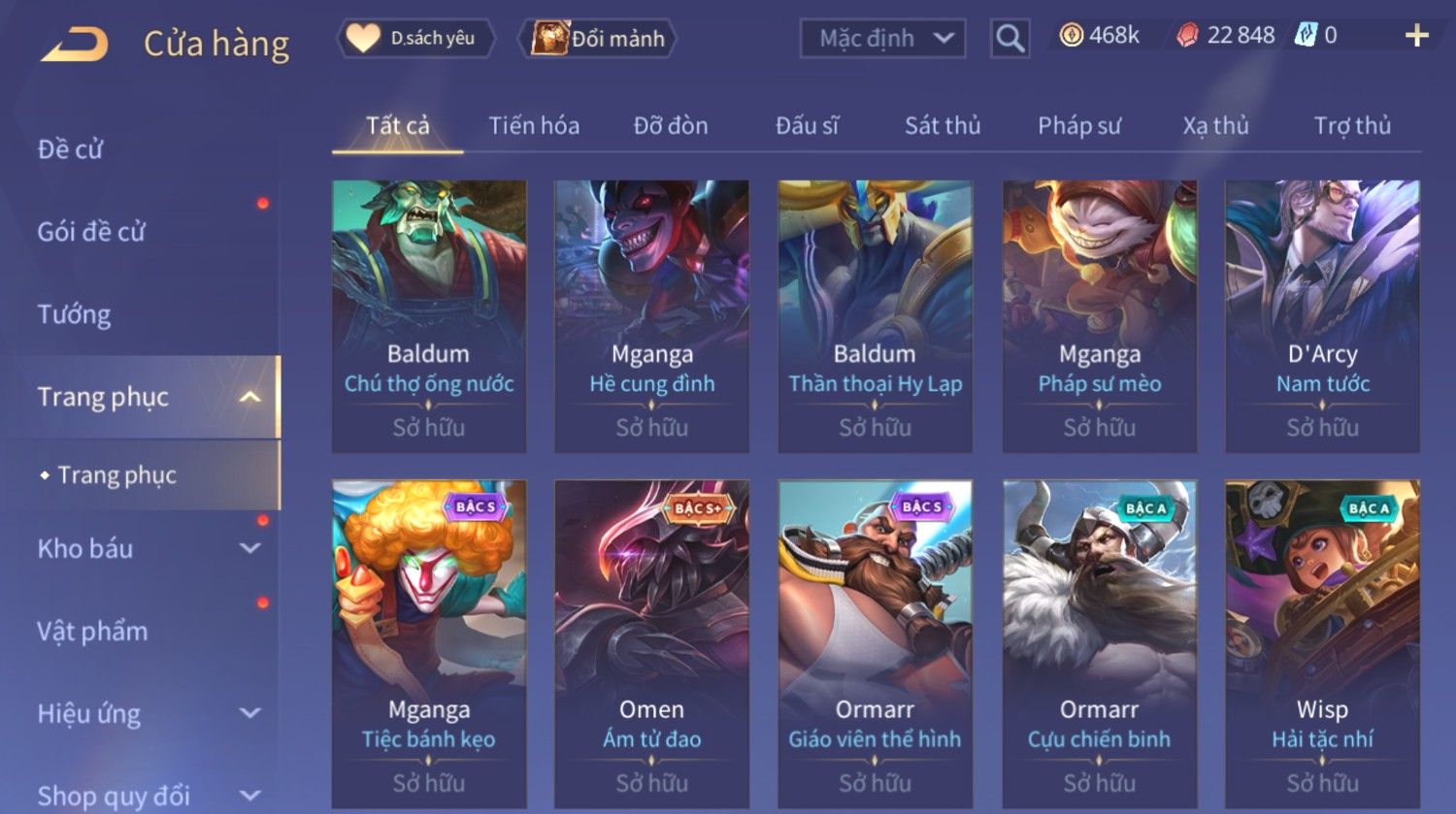1456x814 pixels.
Task: Choose Wisp Hải tặc nhí skin
Action: (1322, 643)
